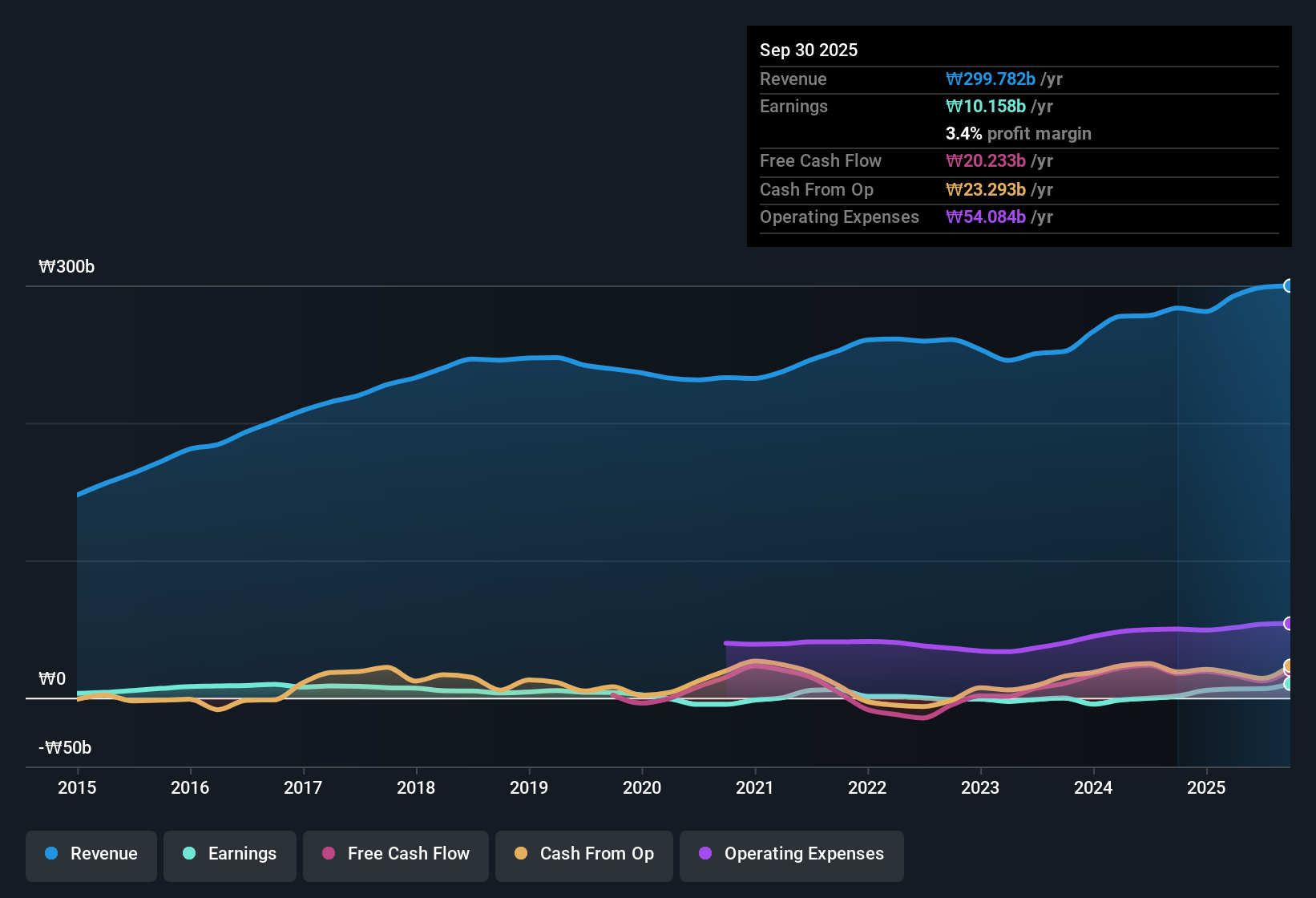
Task: Open the Free Cash Flow legend item
Action: [396, 854]
